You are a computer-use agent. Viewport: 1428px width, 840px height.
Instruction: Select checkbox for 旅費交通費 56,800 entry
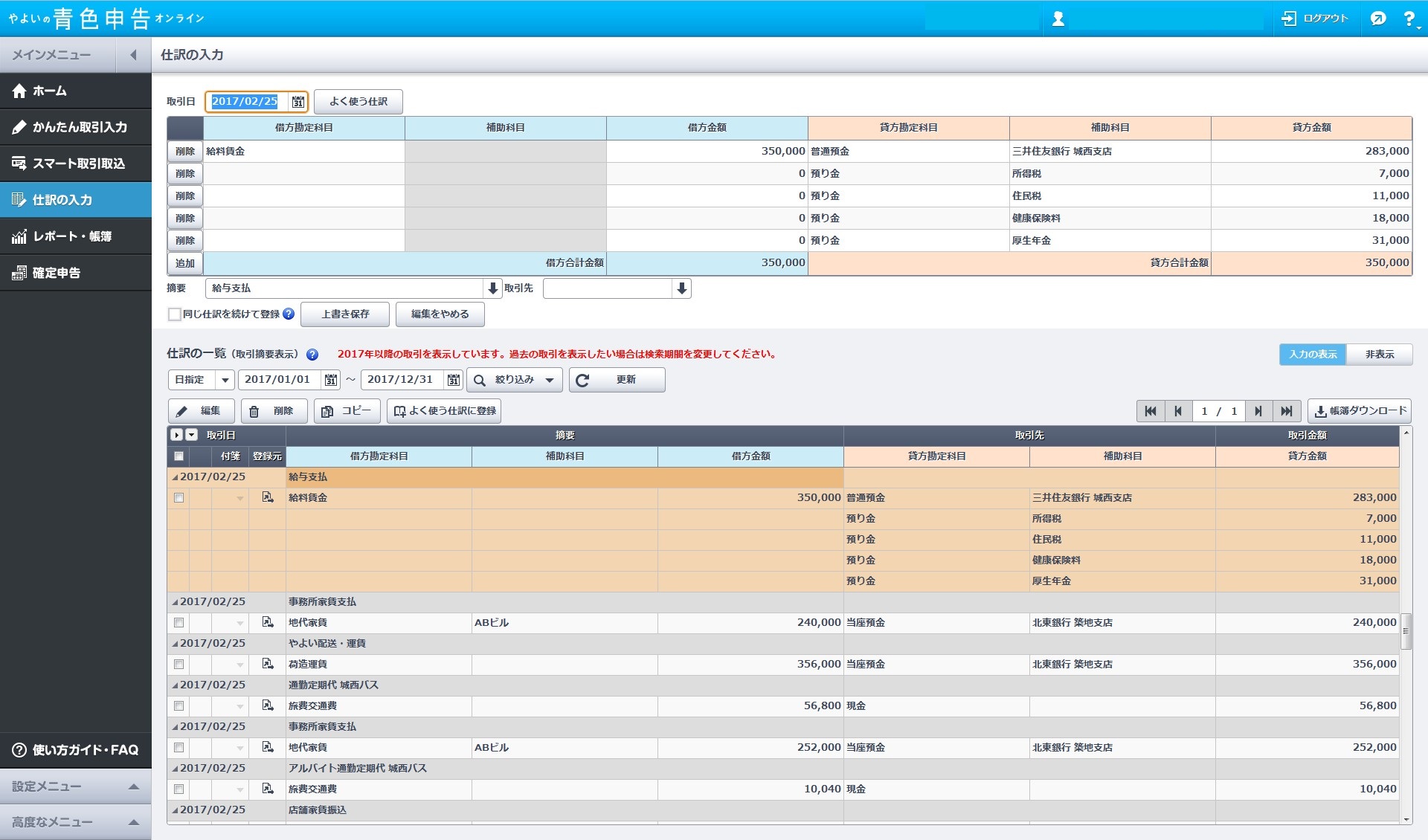click(x=178, y=706)
